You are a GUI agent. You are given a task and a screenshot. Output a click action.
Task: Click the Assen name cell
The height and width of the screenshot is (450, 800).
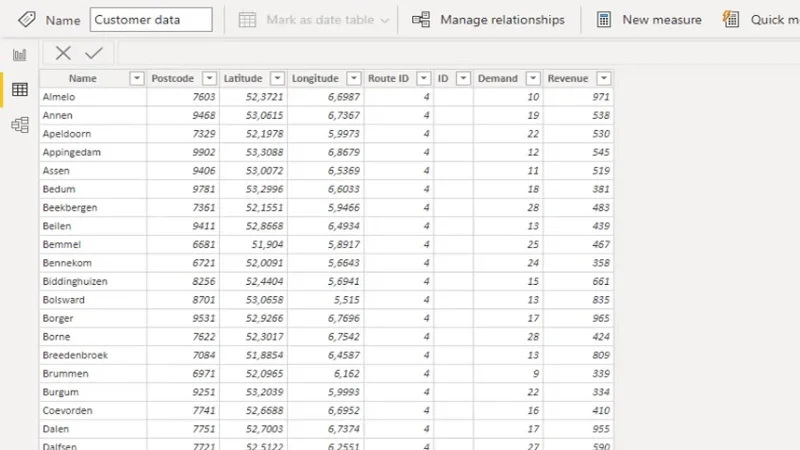pyautogui.click(x=93, y=170)
